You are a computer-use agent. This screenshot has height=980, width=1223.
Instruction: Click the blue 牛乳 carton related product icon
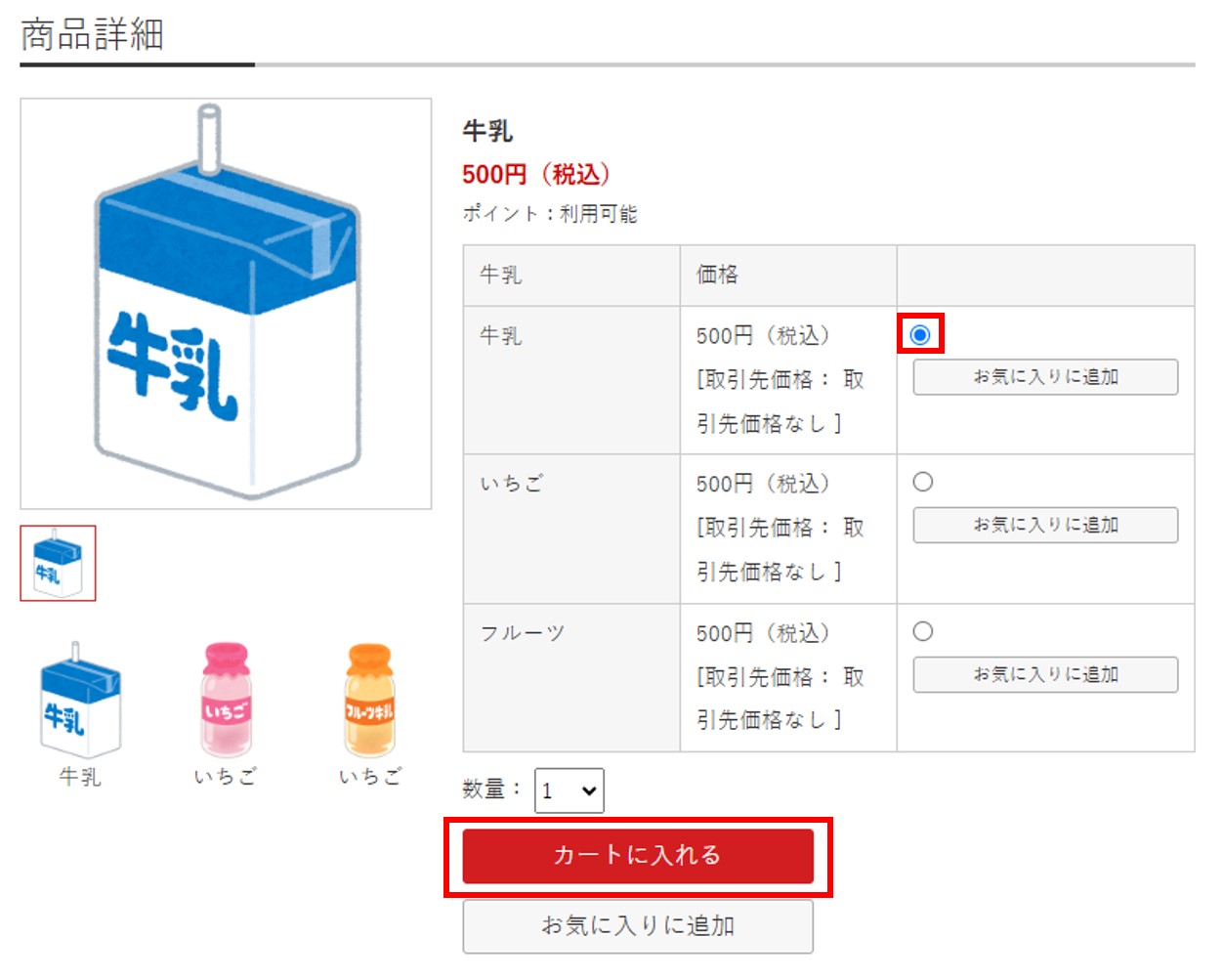80,701
